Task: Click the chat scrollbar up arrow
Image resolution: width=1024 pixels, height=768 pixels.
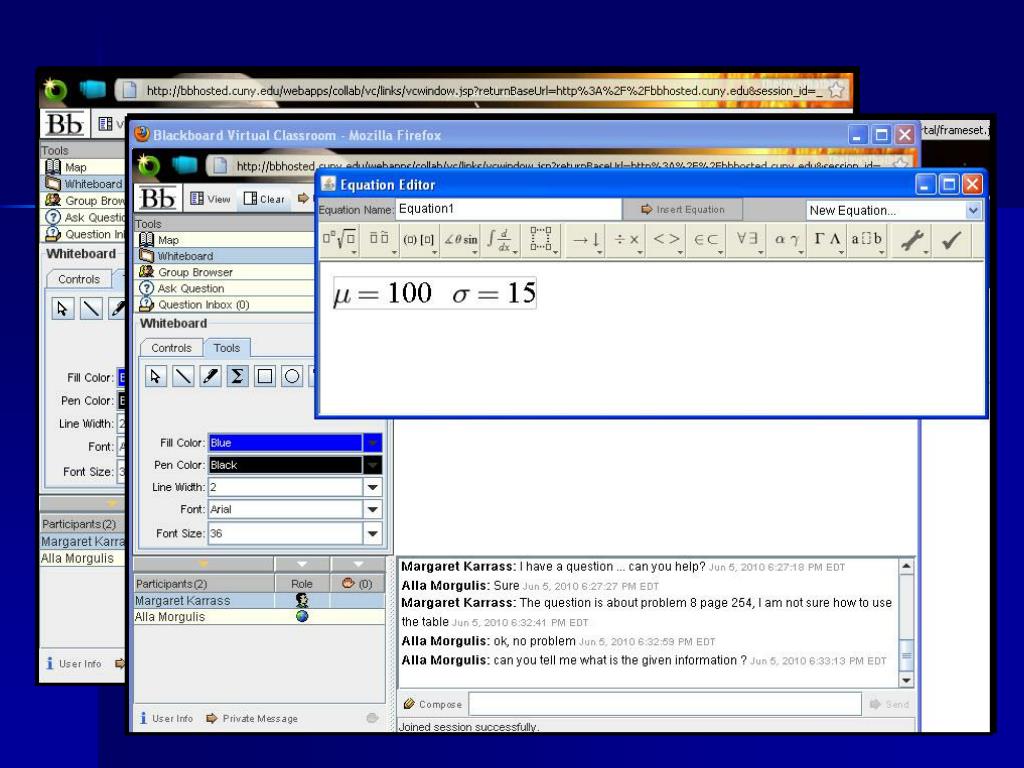Action: click(x=906, y=566)
